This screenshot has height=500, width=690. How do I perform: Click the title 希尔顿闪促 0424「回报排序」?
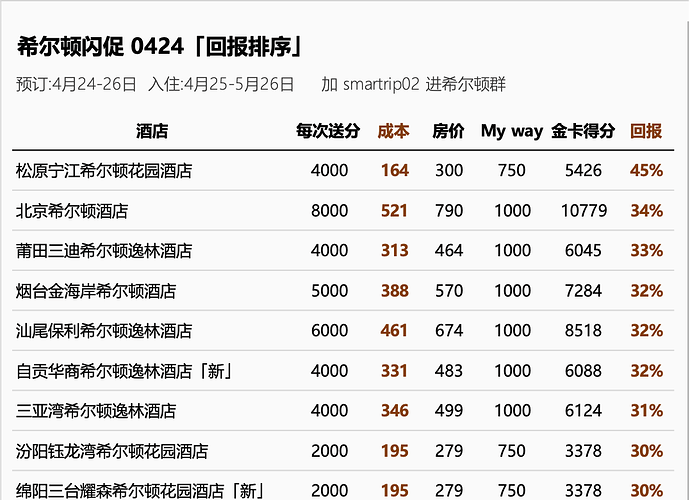[x=161, y=47]
